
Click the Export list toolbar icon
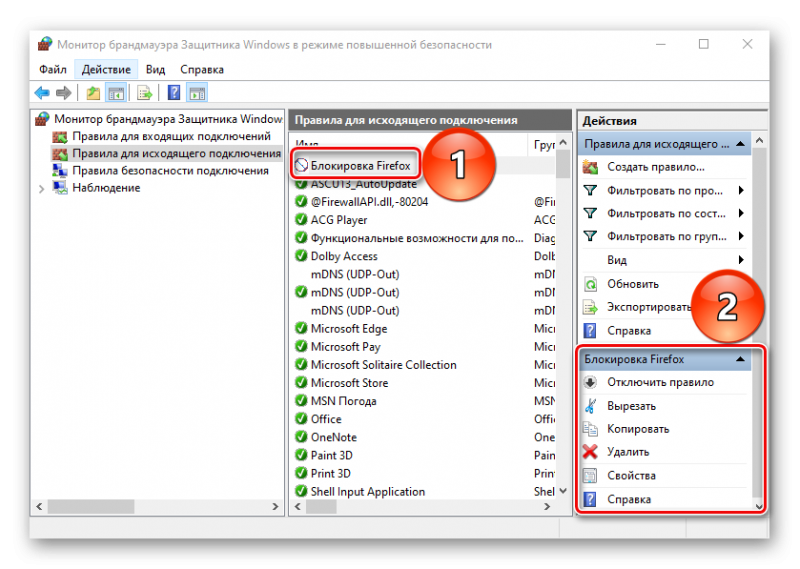coord(145,93)
